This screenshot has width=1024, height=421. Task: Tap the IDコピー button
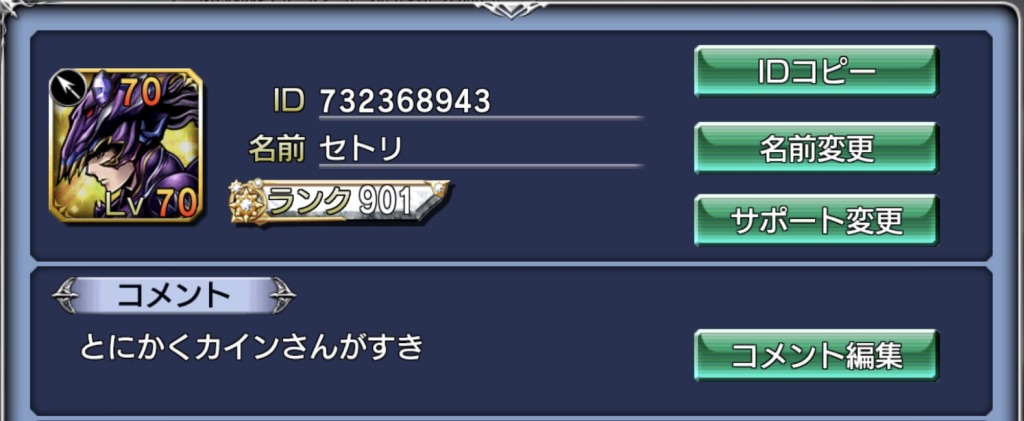coord(816,72)
